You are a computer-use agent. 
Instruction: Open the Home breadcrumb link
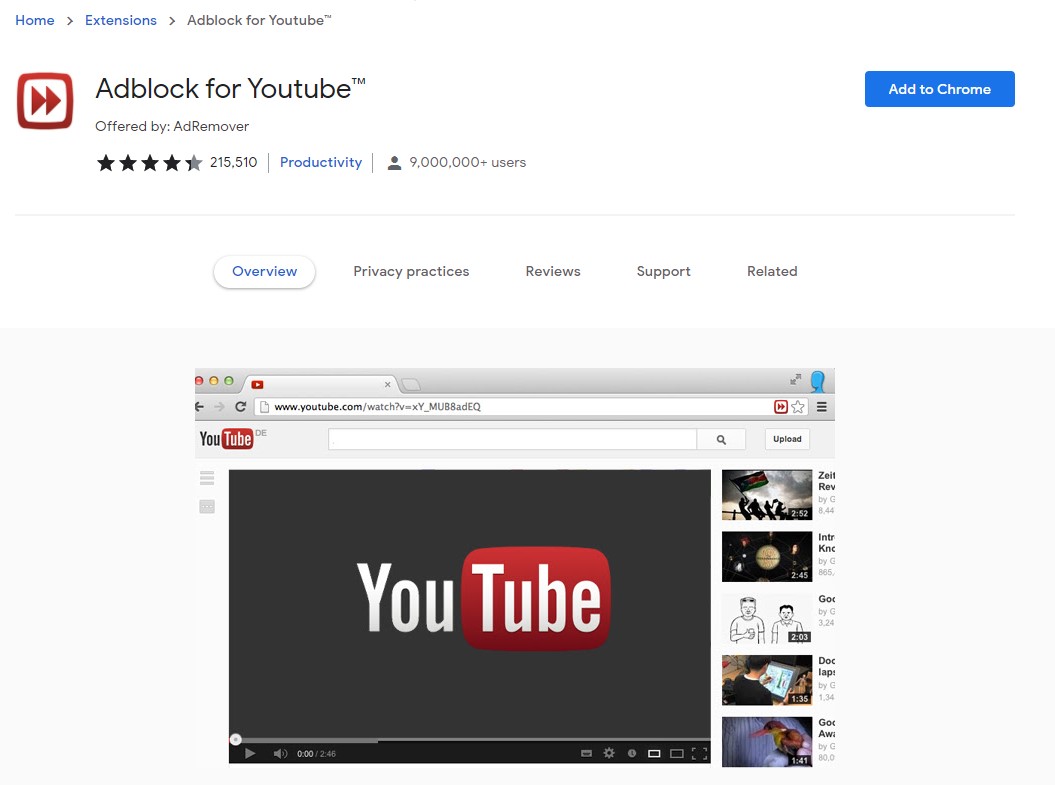35,20
